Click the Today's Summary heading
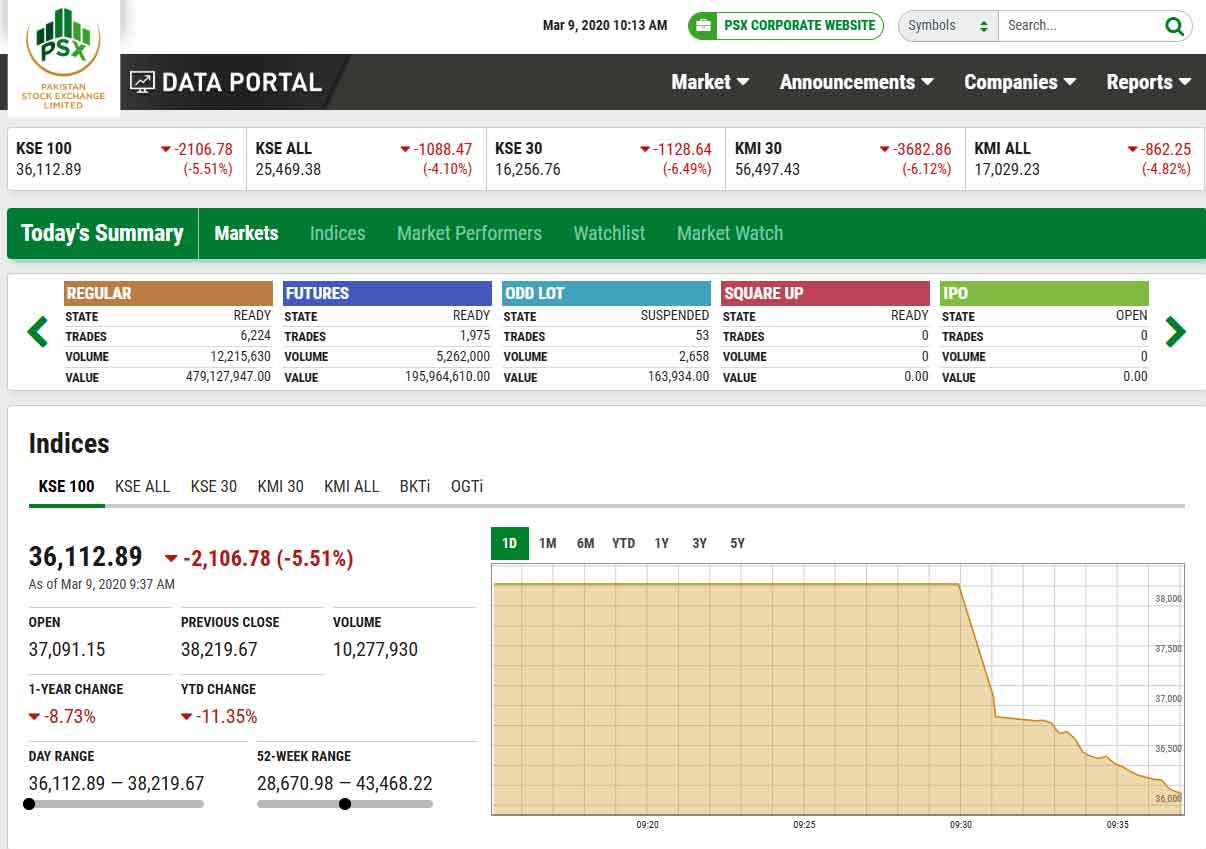Image resolution: width=1206 pixels, height=849 pixels. pyautogui.click(x=102, y=233)
